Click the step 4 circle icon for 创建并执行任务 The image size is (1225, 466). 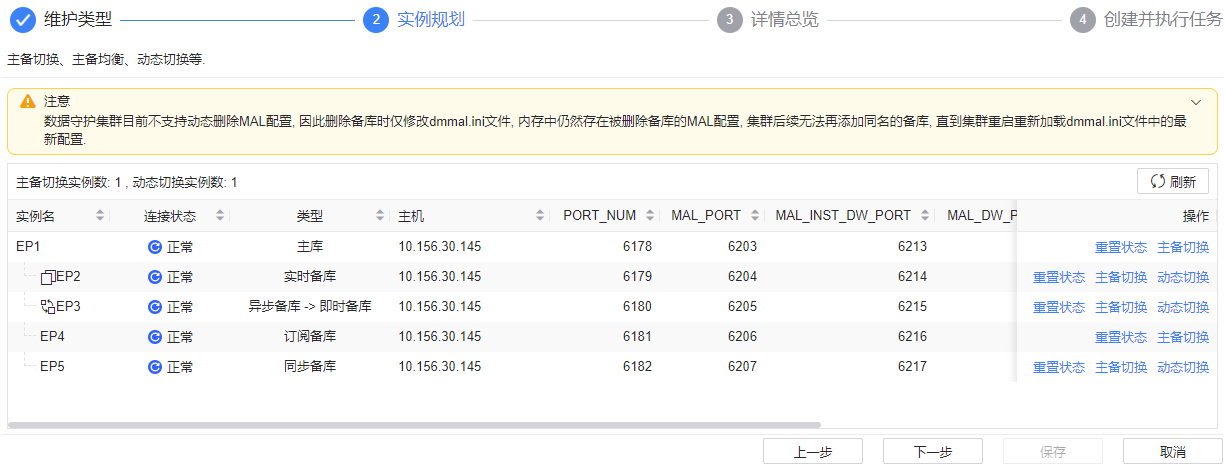click(x=1083, y=20)
